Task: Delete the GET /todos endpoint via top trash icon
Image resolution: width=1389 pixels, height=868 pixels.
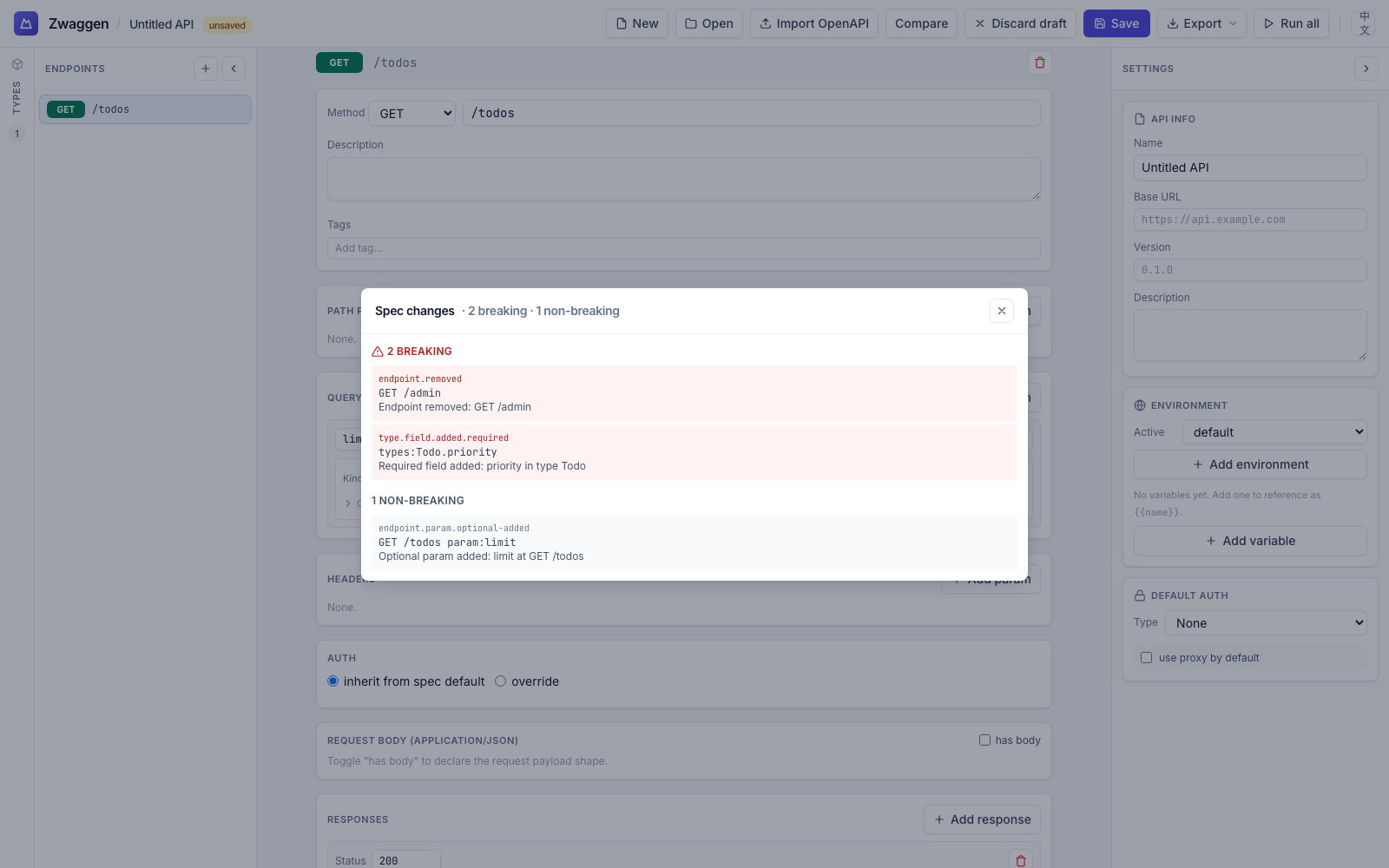Action: tap(1039, 62)
